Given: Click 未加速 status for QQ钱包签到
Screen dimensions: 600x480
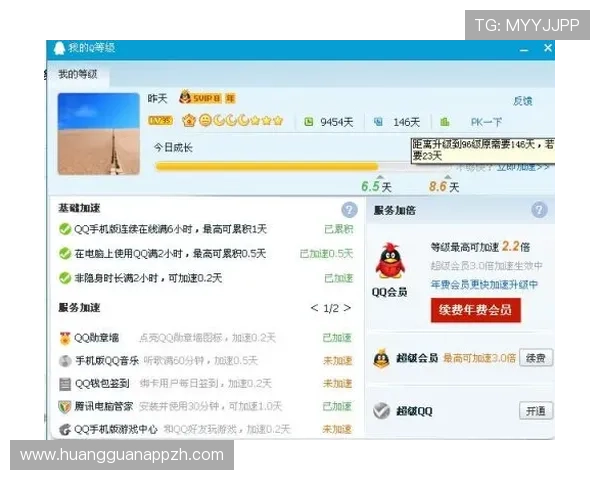Looking at the screenshot, I should pos(337,384).
